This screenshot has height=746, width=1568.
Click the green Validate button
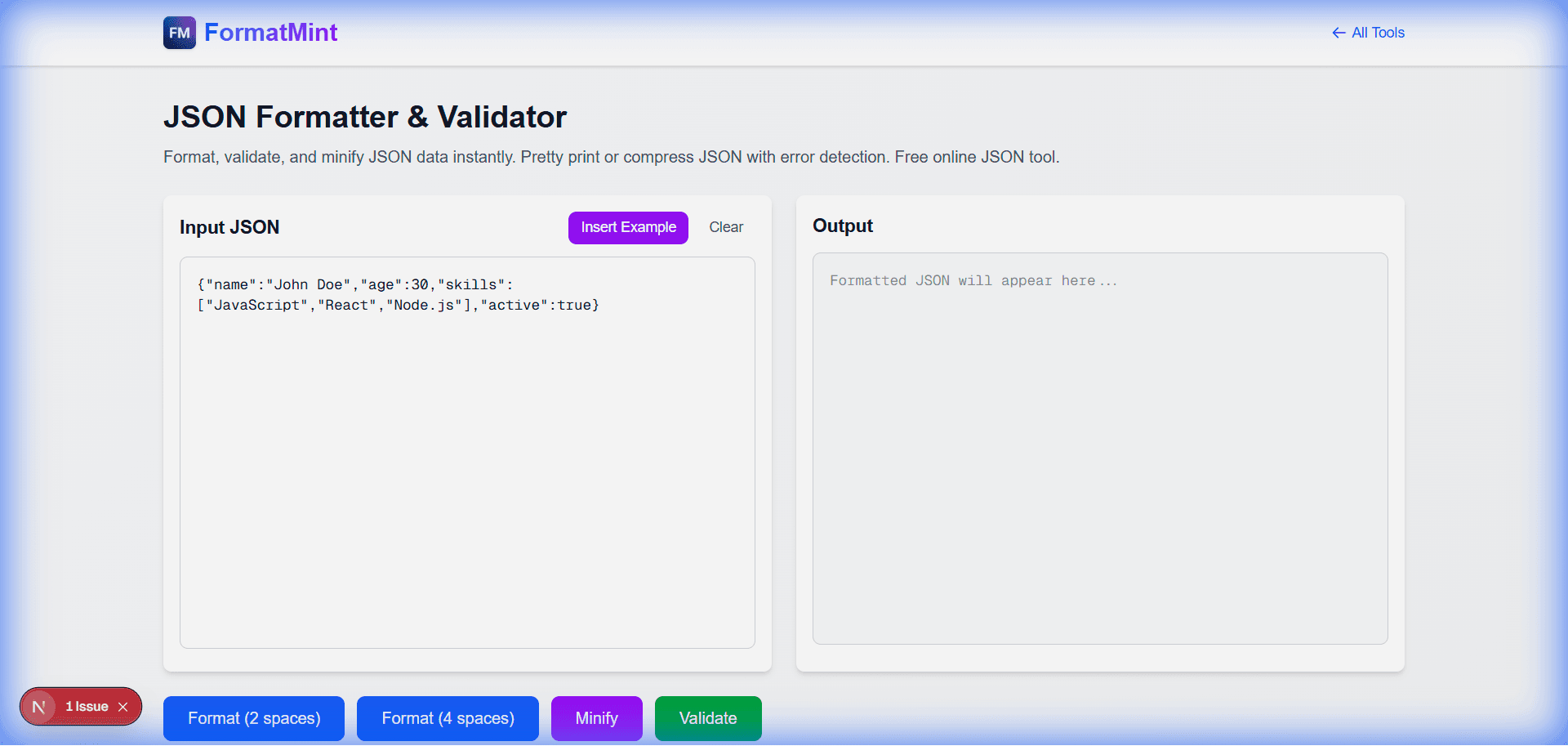pos(707,718)
